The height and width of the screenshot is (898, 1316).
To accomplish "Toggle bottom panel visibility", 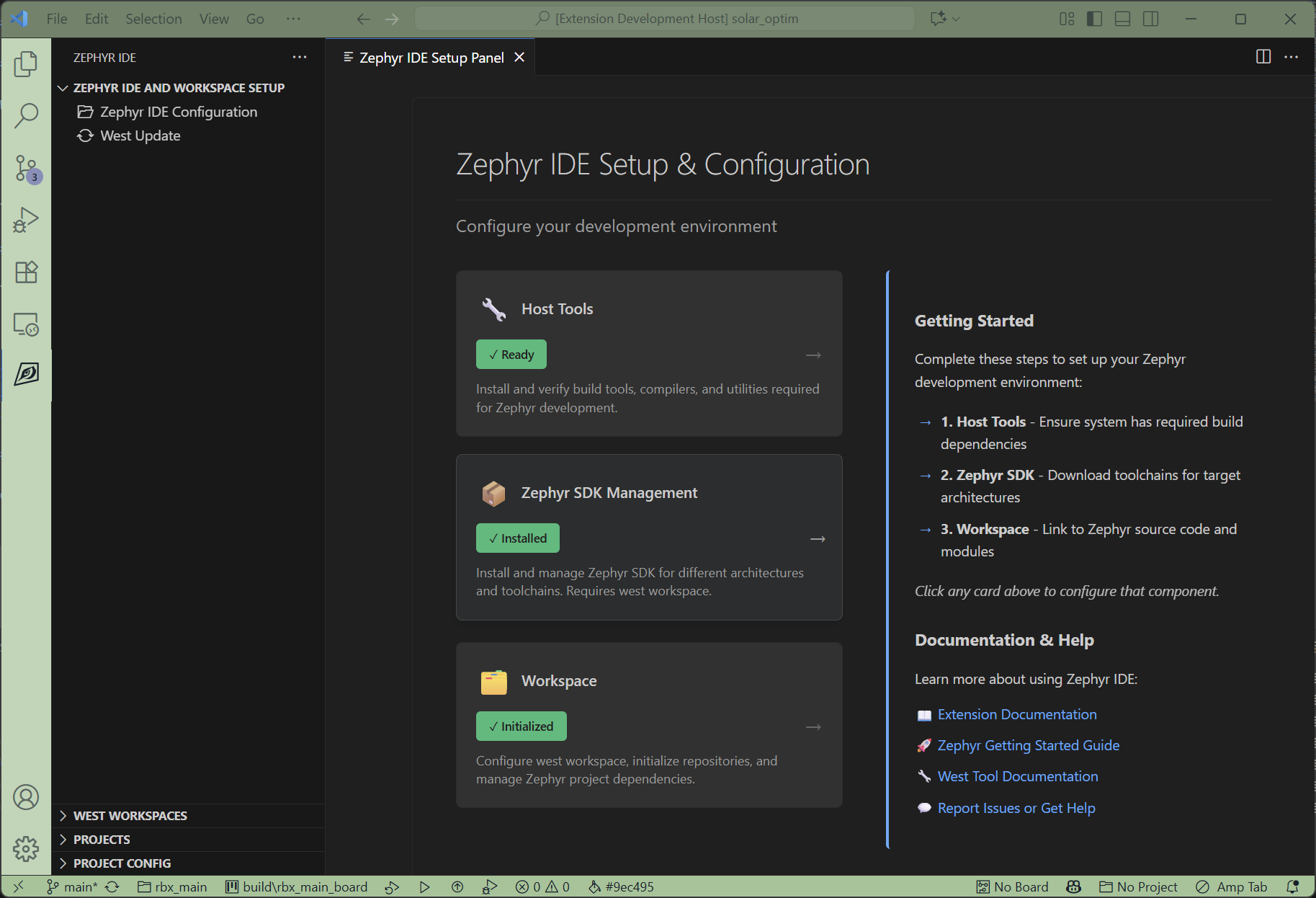I will (x=1122, y=19).
